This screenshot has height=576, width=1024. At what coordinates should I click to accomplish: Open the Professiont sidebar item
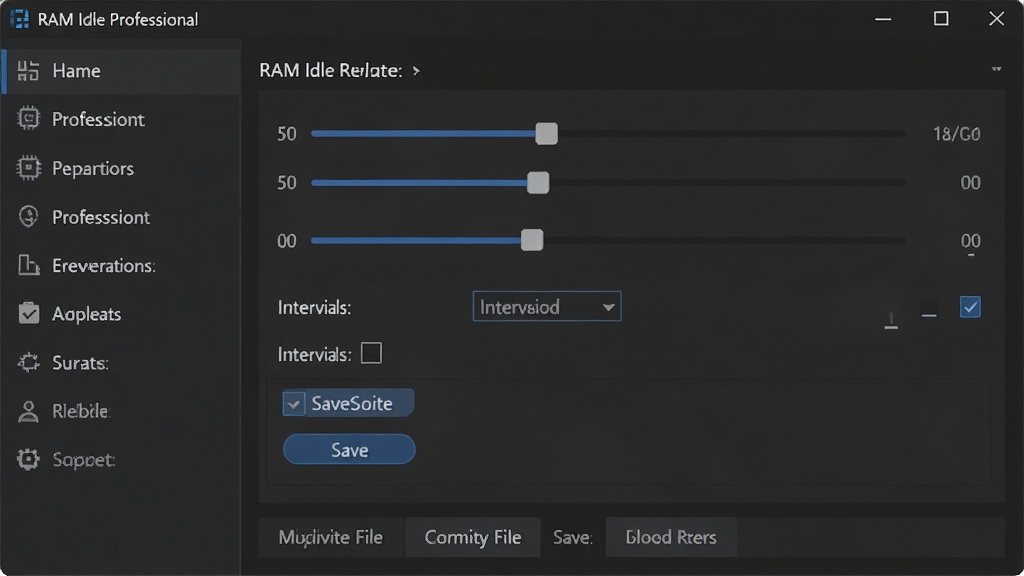(x=121, y=119)
